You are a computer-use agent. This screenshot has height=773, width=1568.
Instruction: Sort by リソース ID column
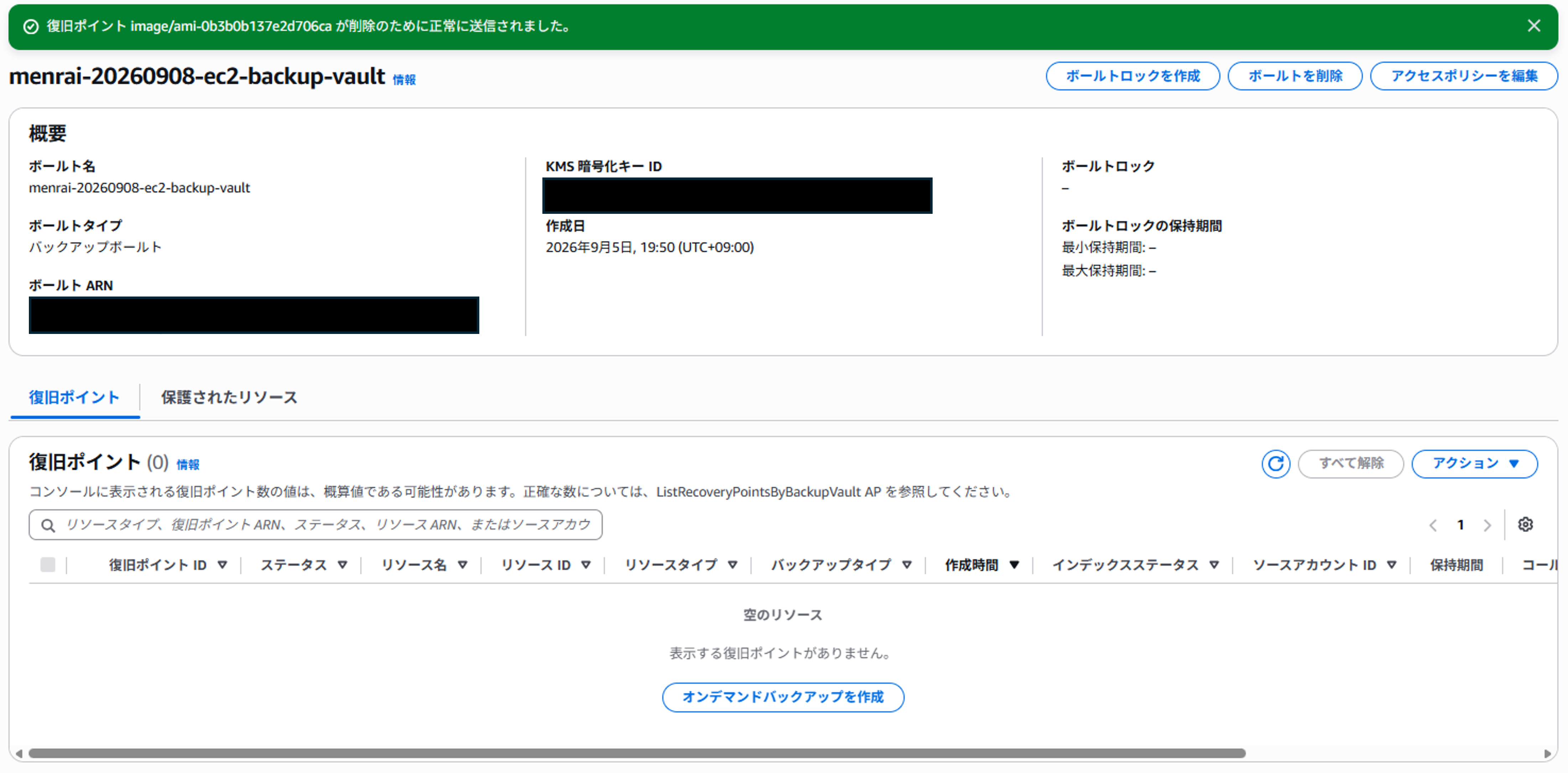546,565
